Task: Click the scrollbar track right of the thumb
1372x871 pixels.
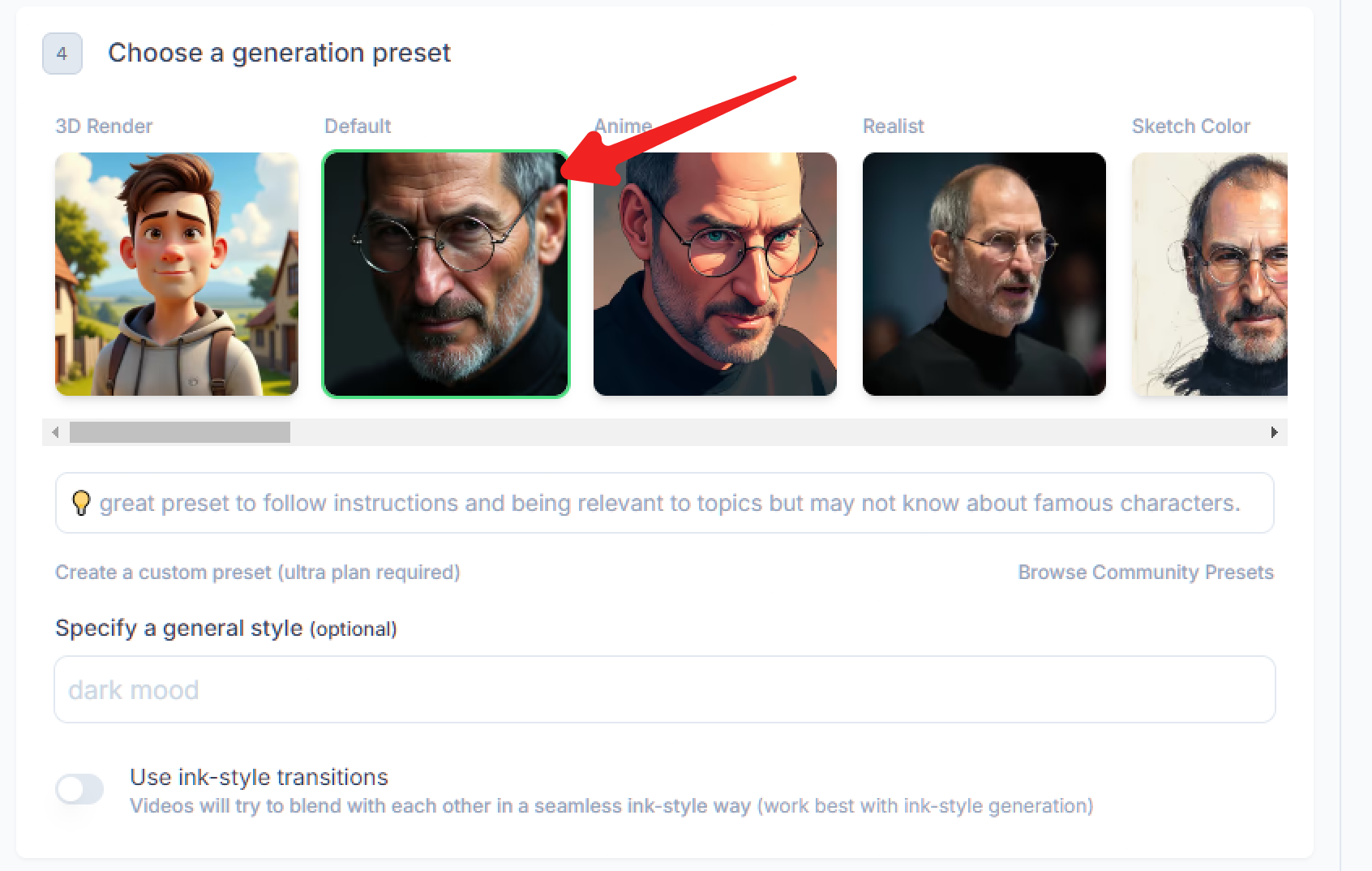Action: pos(730,432)
